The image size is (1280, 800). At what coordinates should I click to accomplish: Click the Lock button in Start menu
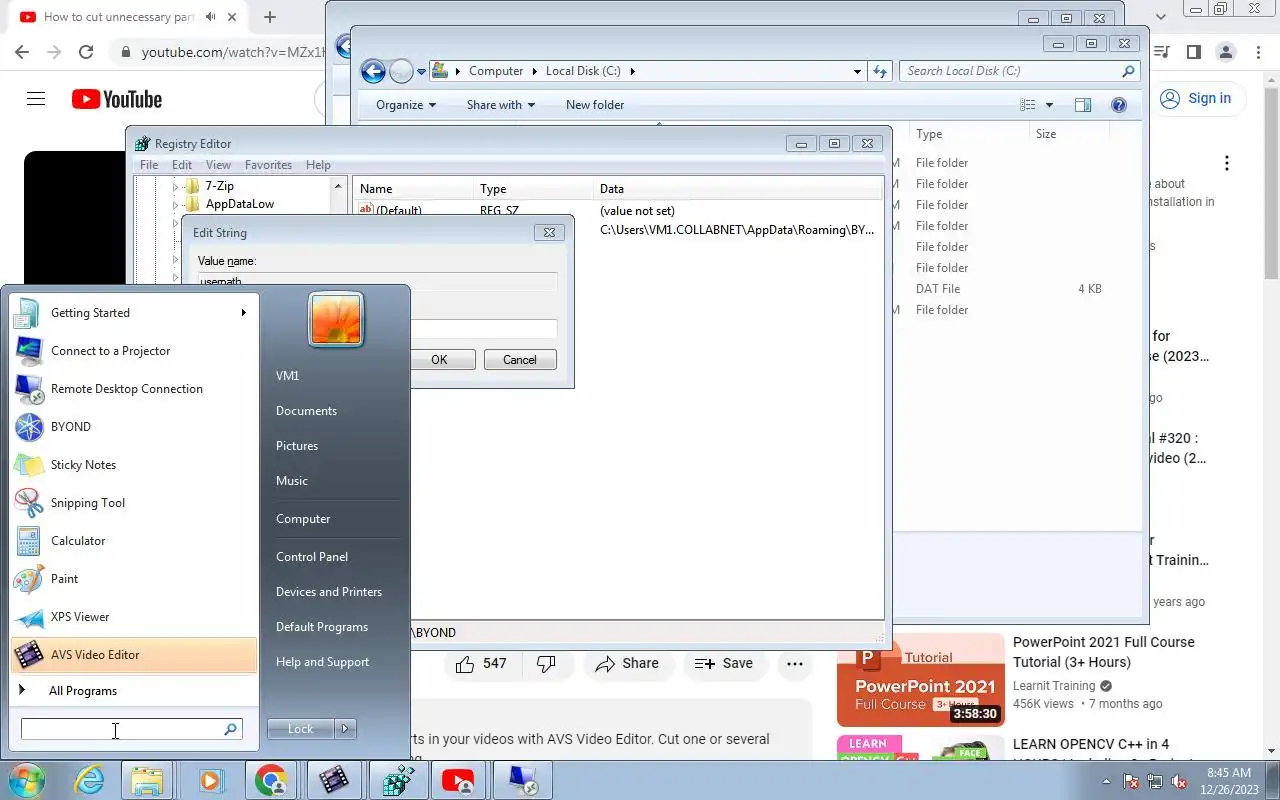pos(301,729)
